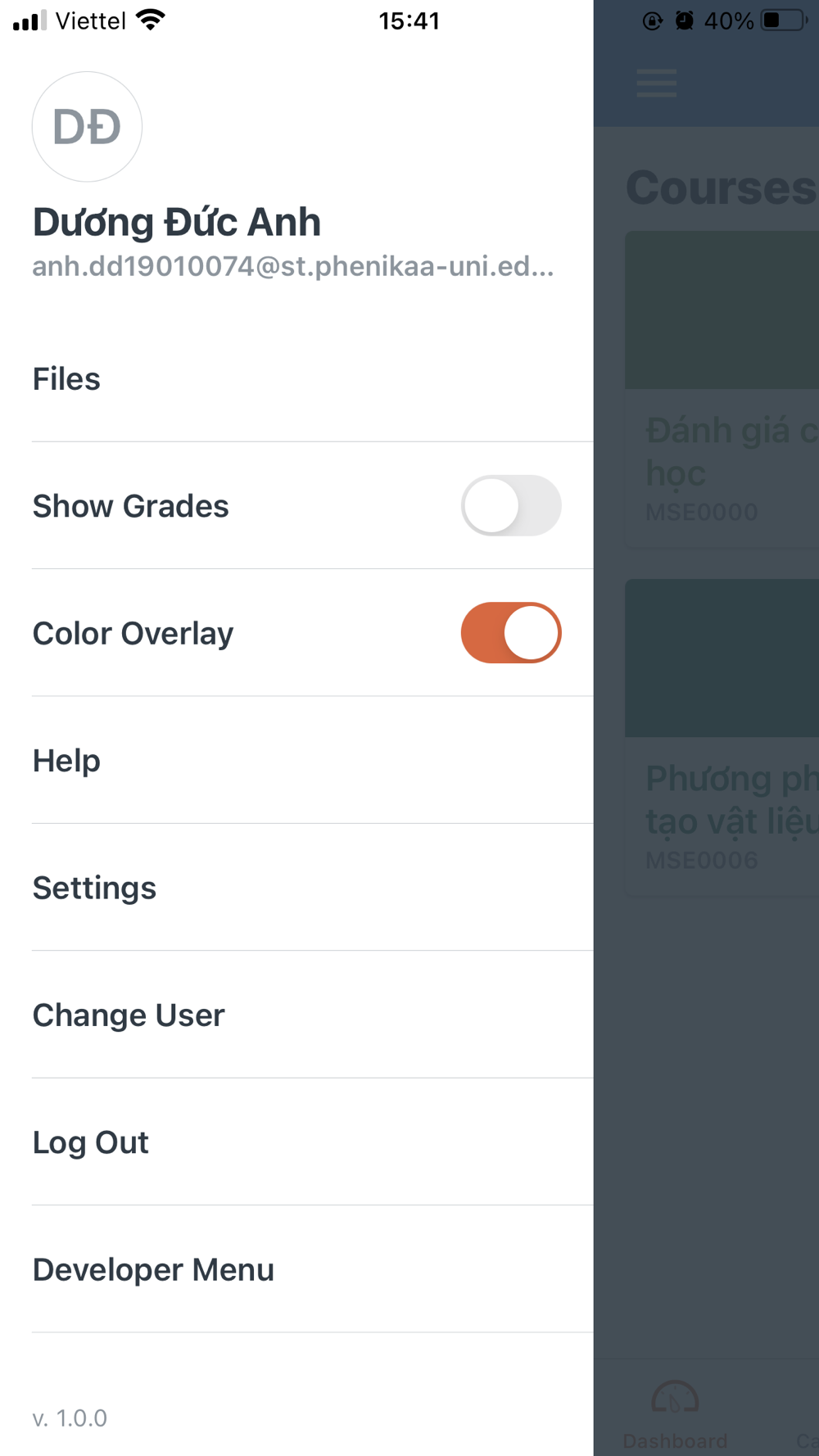Viewport: 819px width, 1456px height.
Task: Open the Help menu item
Action: (66, 761)
